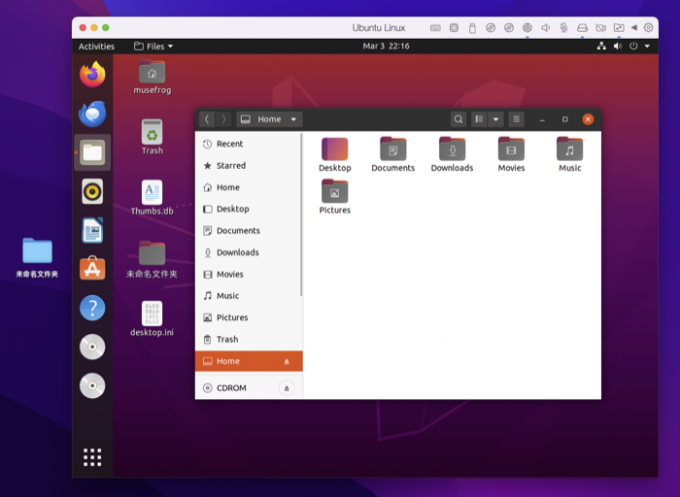The image size is (680, 497).
Task: Launch LibreOffice Writer from the dock
Action: (92, 230)
